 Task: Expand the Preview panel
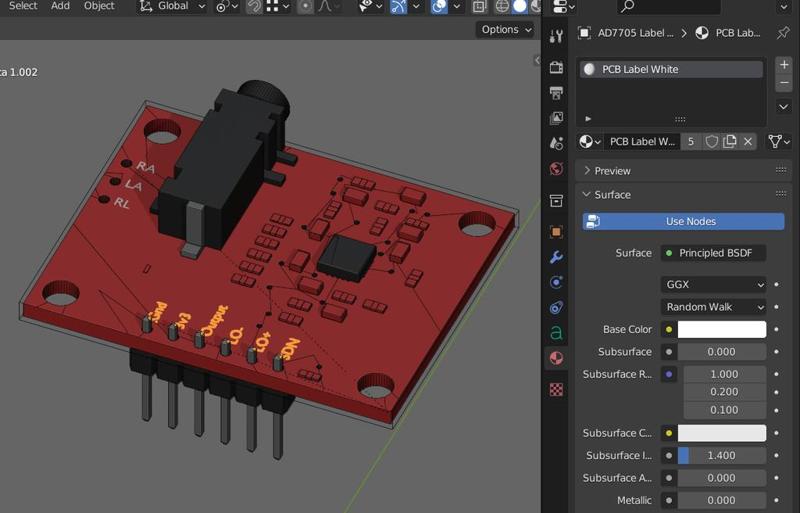tap(612, 171)
